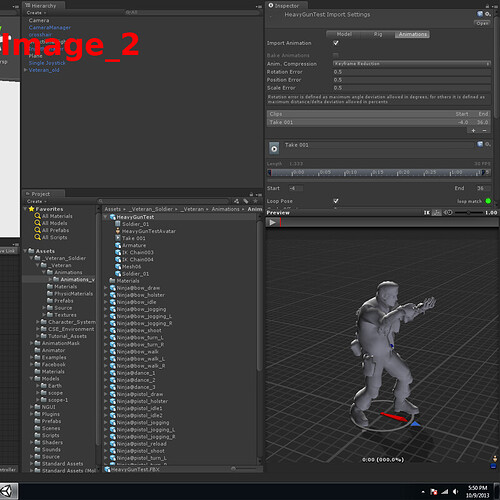The image size is (500, 500).
Task: Toggle the Loop Pose checkbox
Action: click(x=336, y=201)
